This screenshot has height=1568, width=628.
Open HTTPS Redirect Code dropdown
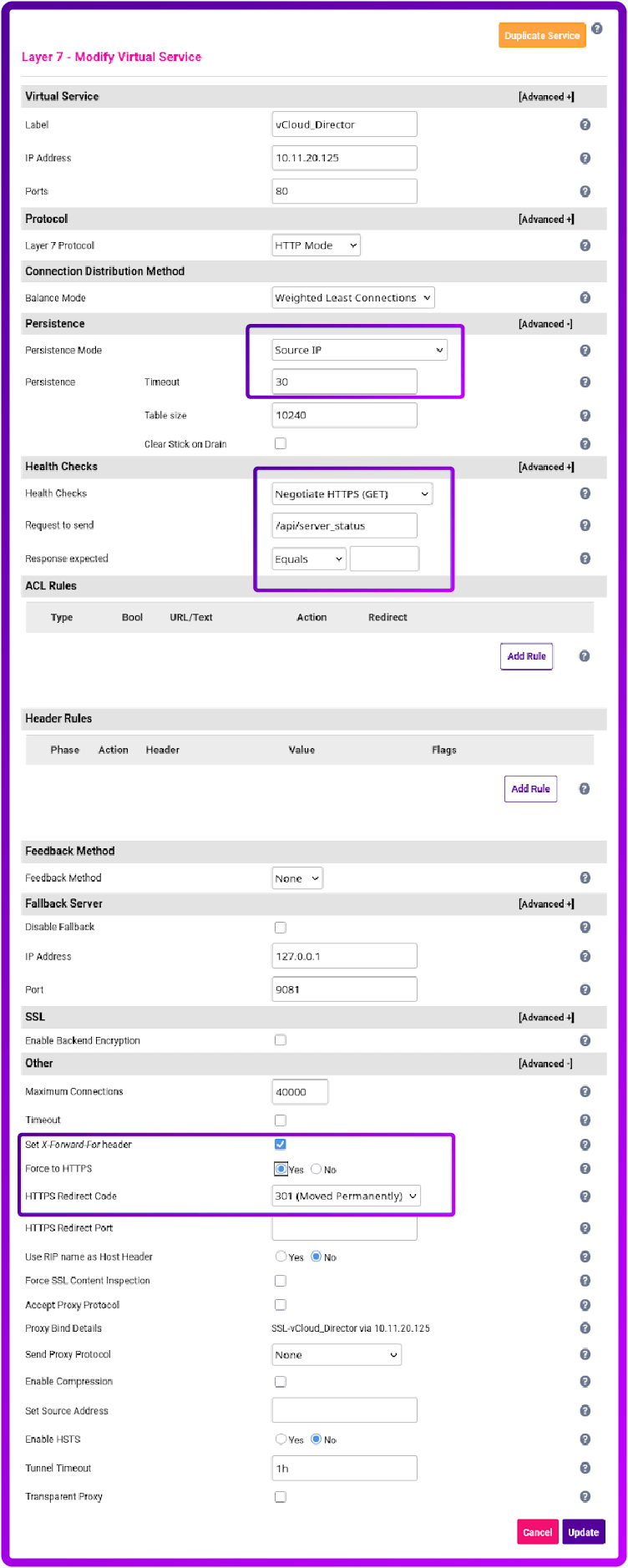(346, 1196)
